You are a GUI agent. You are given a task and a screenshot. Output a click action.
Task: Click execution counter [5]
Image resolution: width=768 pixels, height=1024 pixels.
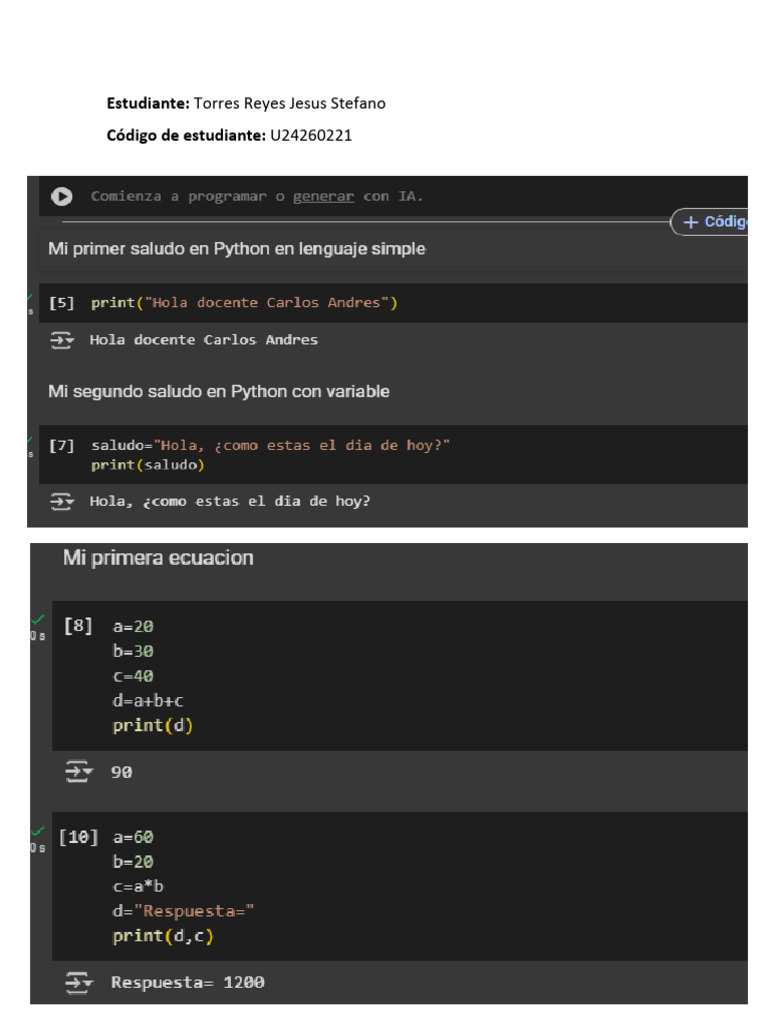click(61, 302)
